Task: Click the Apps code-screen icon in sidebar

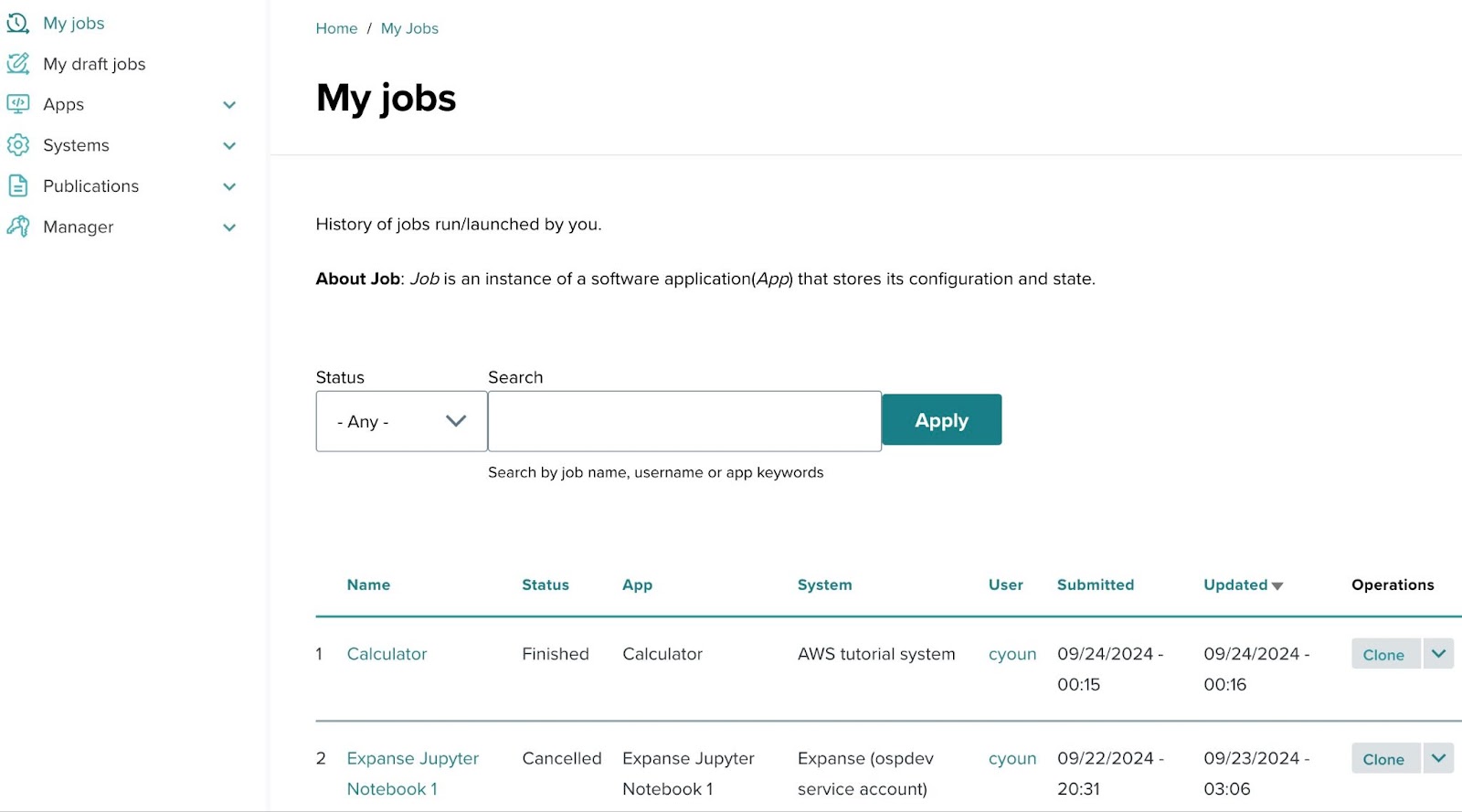Action: (x=18, y=104)
